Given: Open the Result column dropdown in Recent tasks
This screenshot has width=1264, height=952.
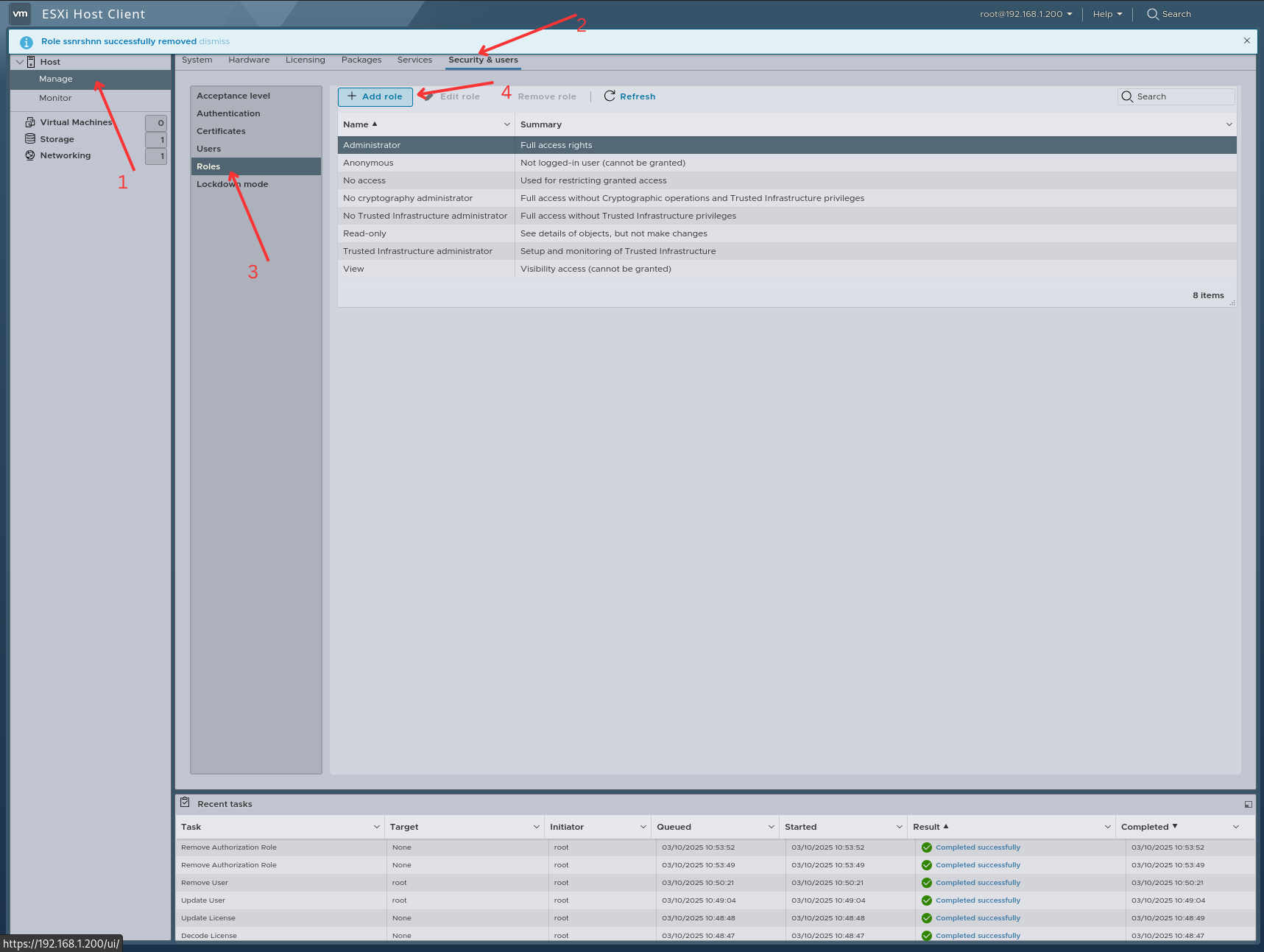Looking at the screenshot, I should 1106,826.
